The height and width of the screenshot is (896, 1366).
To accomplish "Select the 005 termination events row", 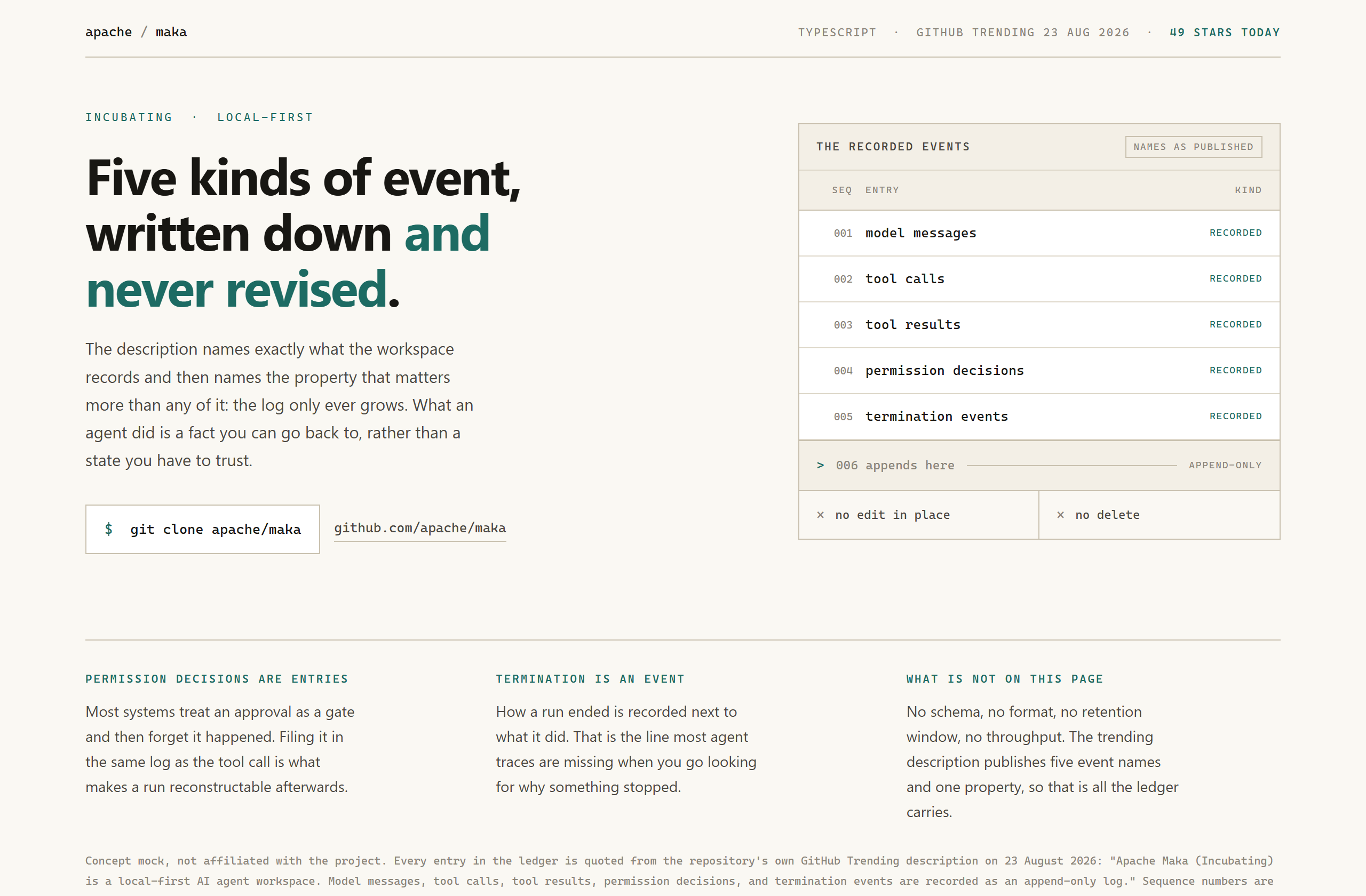I will pos(1039,417).
